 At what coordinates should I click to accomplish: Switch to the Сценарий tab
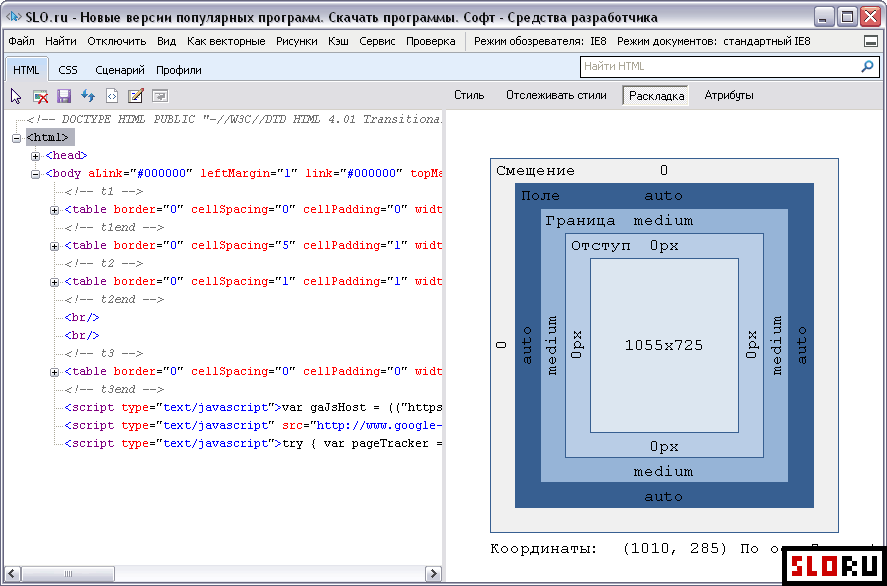(x=120, y=70)
